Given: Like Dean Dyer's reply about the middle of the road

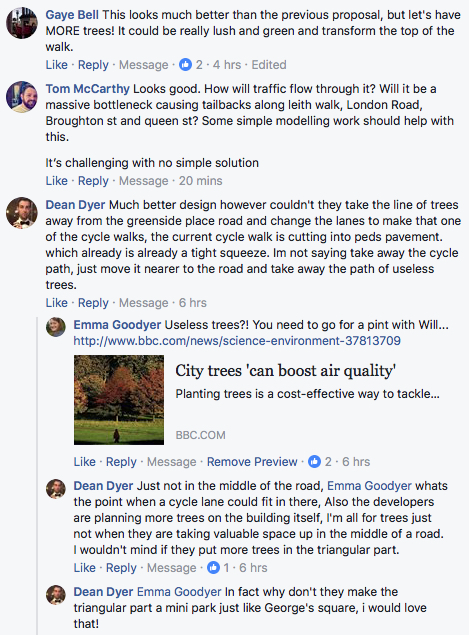Looking at the screenshot, I should (84, 568).
